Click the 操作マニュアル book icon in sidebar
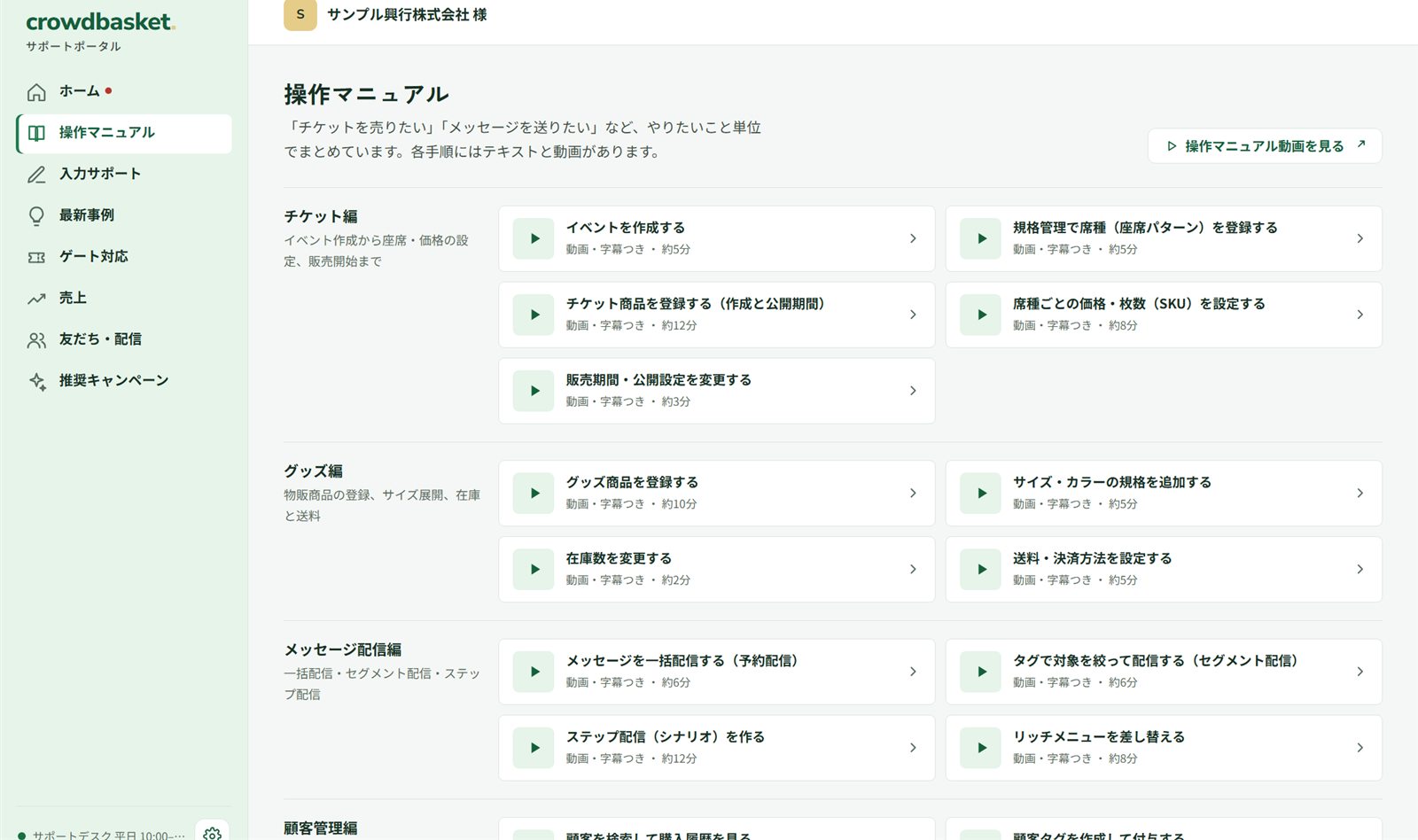 click(36, 133)
